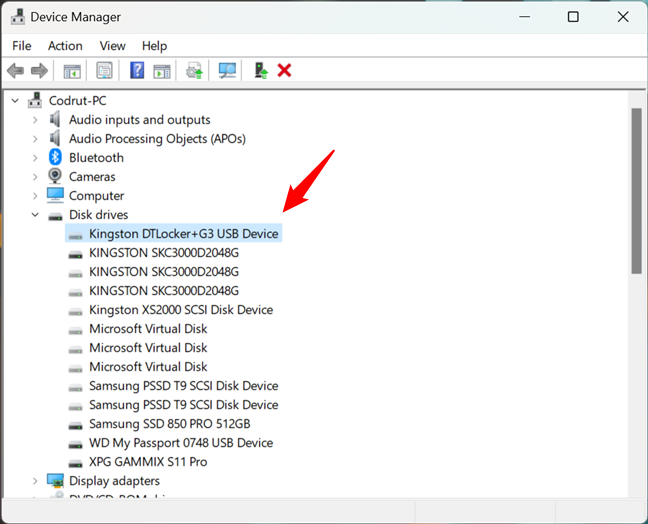
Task: Open the Help menu
Action: (155, 46)
